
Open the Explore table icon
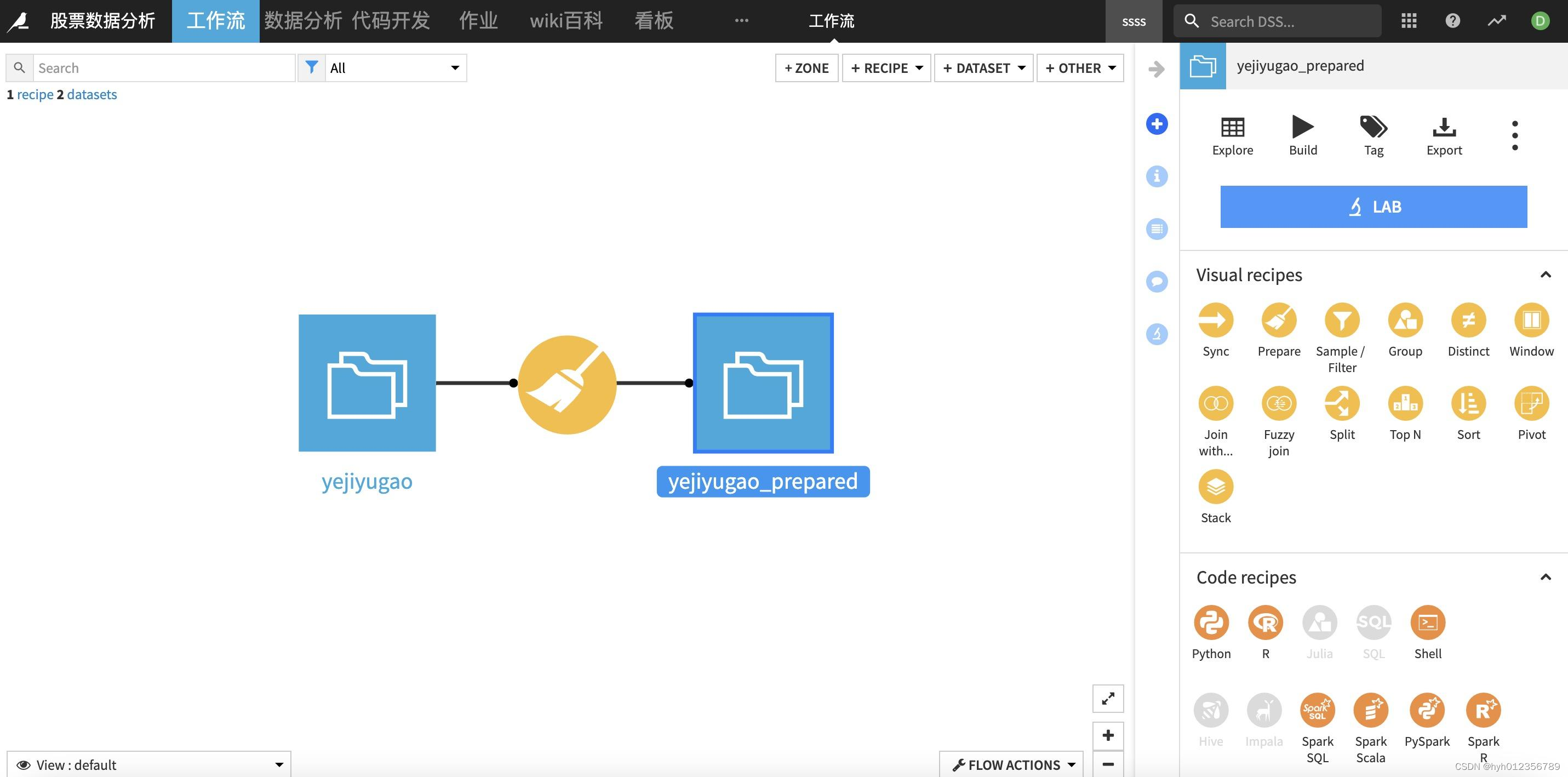1232,127
